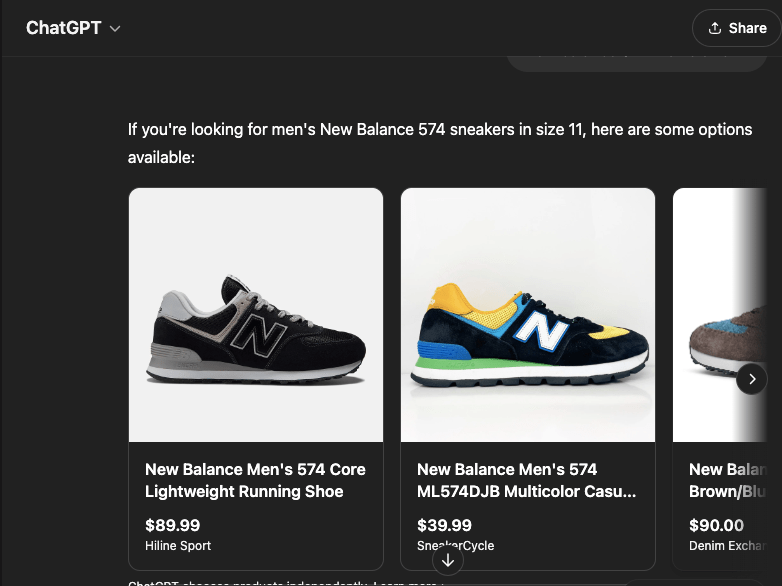Click the 574 Core Lightweight Running Shoe title
782x586 pixels.
255,480
